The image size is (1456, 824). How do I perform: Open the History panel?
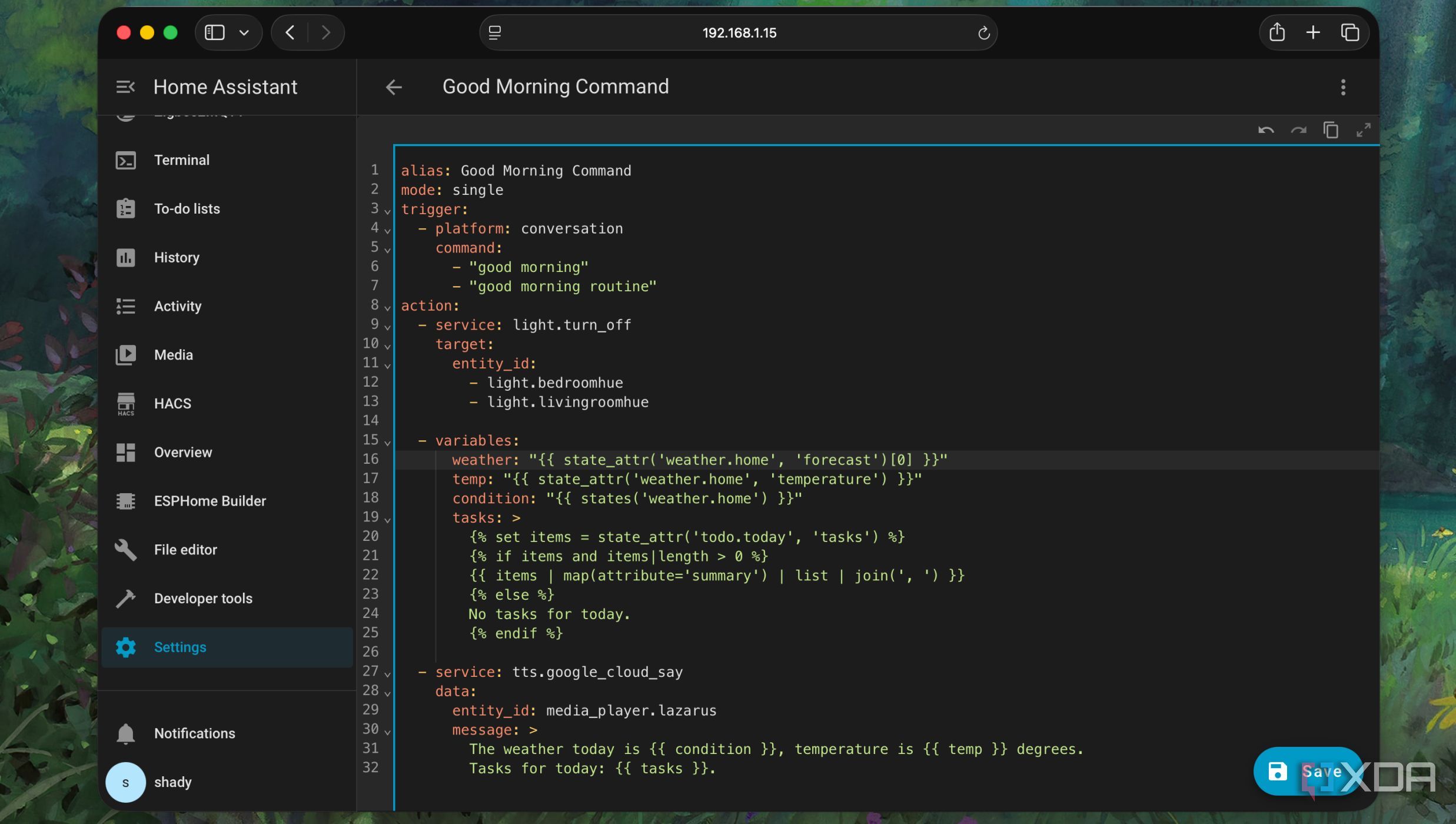pyautogui.click(x=227, y=258)
